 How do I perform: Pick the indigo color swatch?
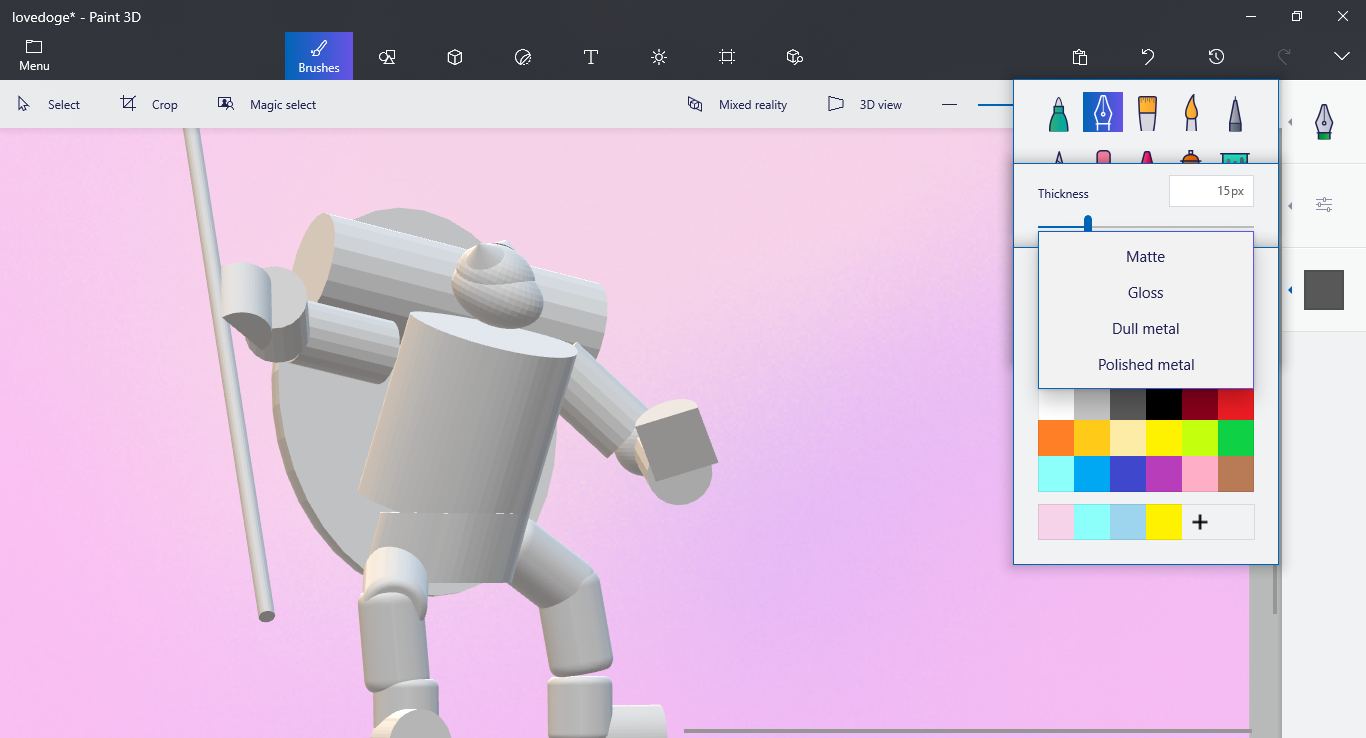click(1128, 474)
